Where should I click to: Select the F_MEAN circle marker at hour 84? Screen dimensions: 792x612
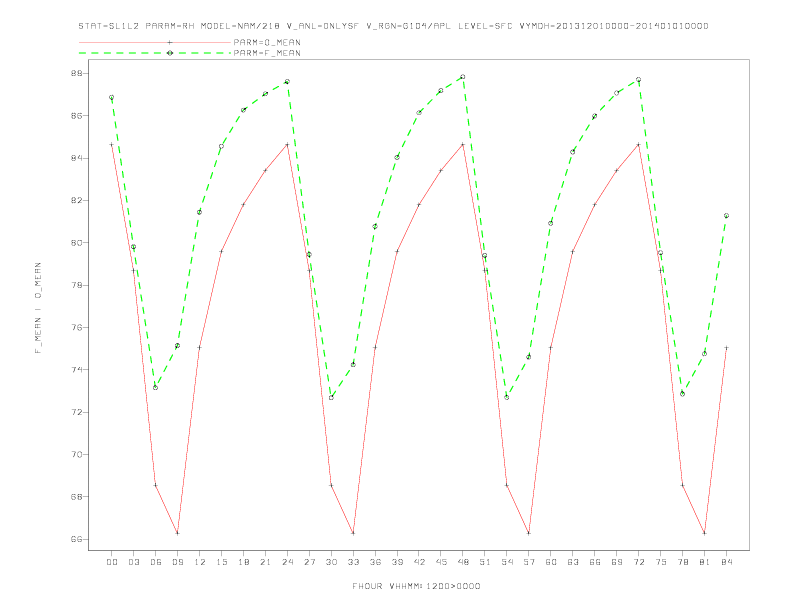coord(726,216)
